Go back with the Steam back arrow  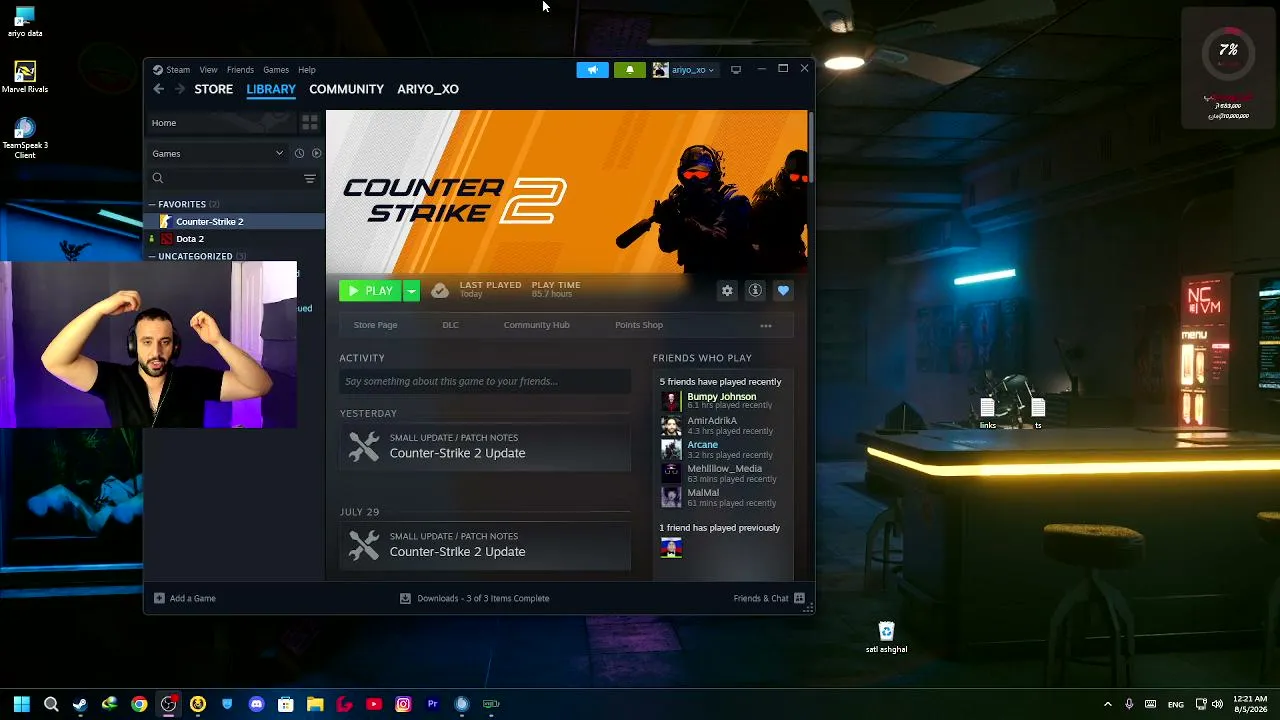158,89
